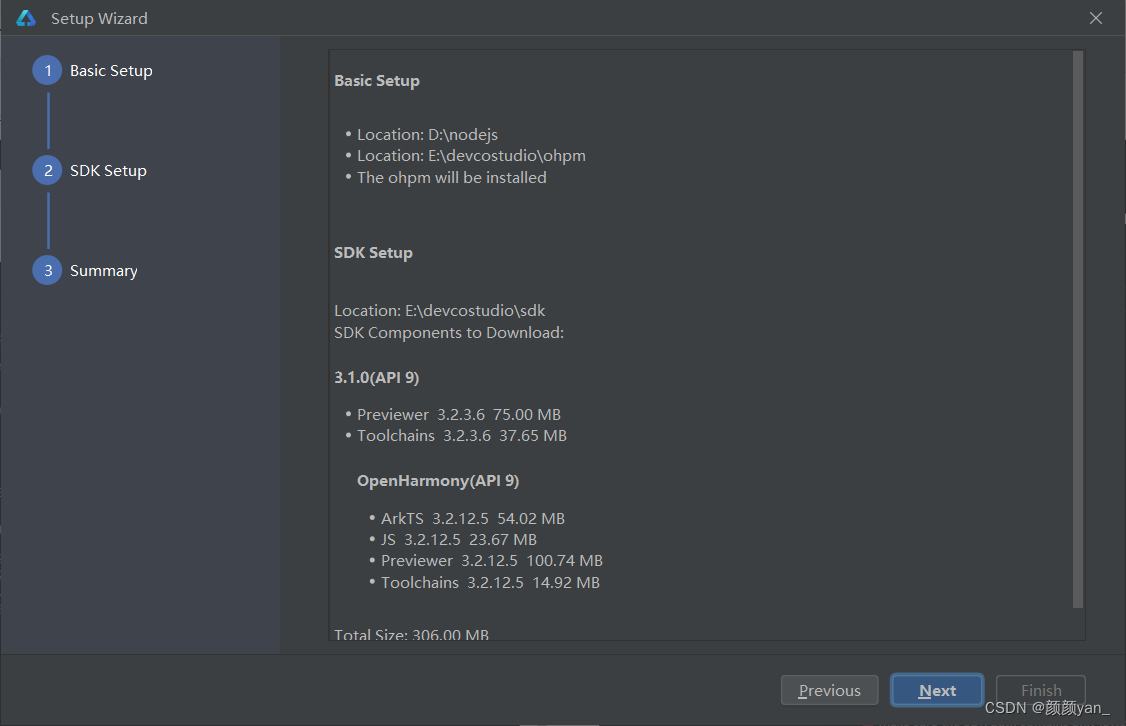Image resolution: width=1126 pixels, height=726 pixels.
Task: Click the summary panel vertical scrollbar
Action: (1078, 330)
